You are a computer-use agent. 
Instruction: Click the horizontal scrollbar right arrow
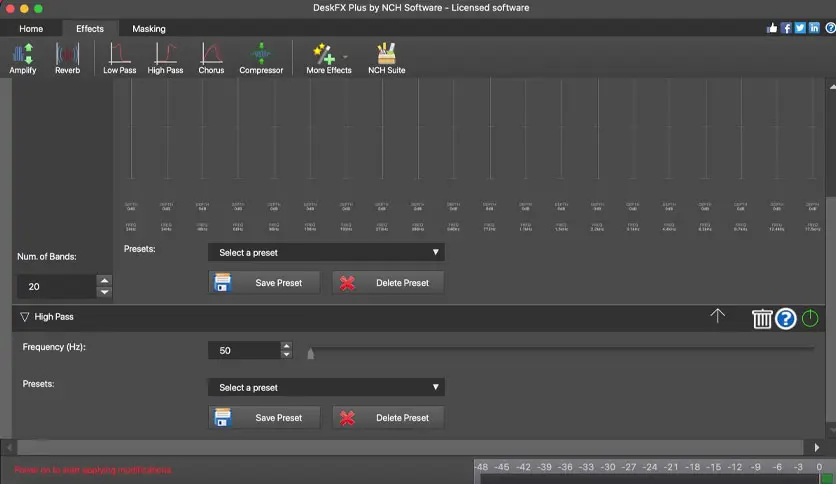(x=816, y=448)
